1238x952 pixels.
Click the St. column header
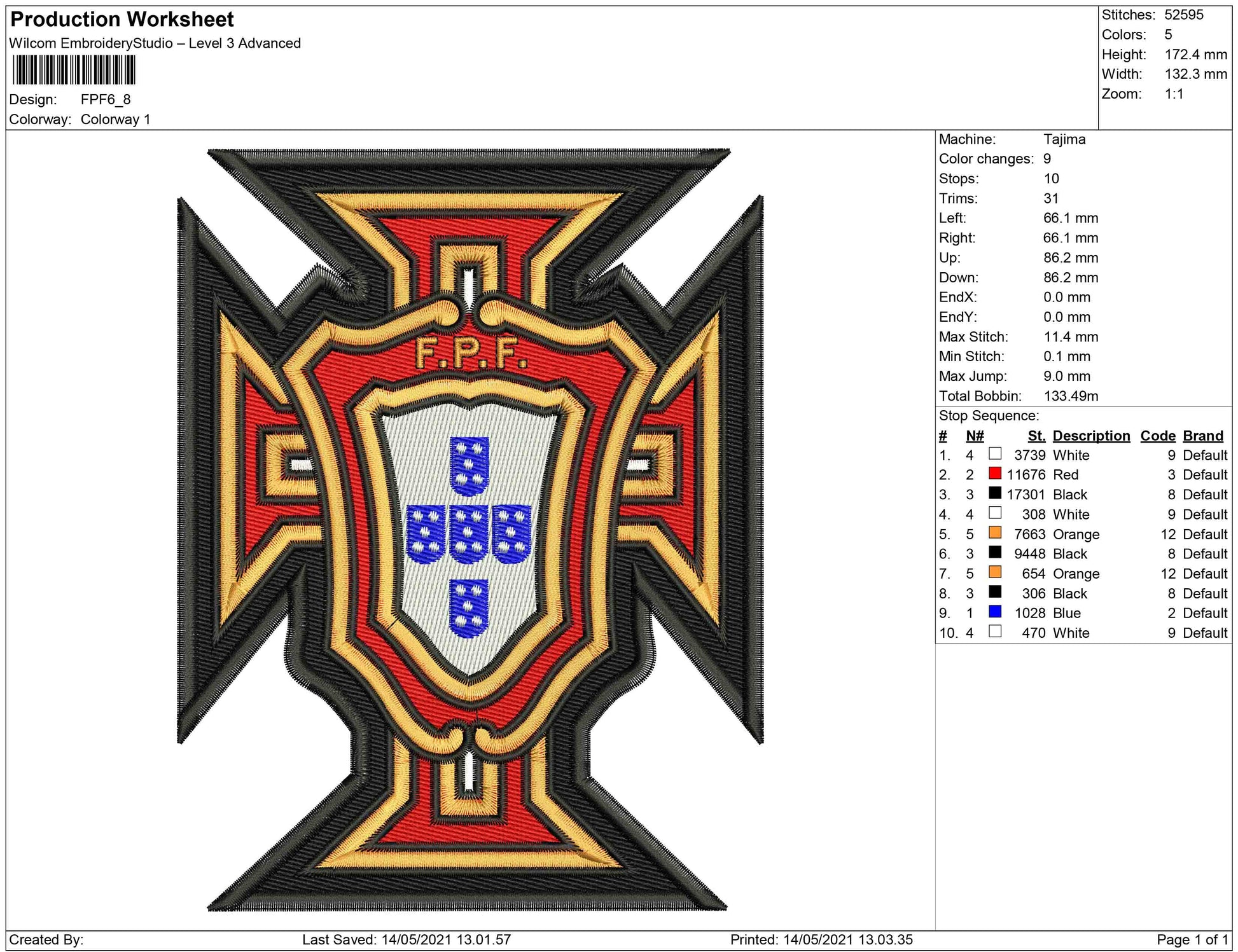coord(1036,436)
